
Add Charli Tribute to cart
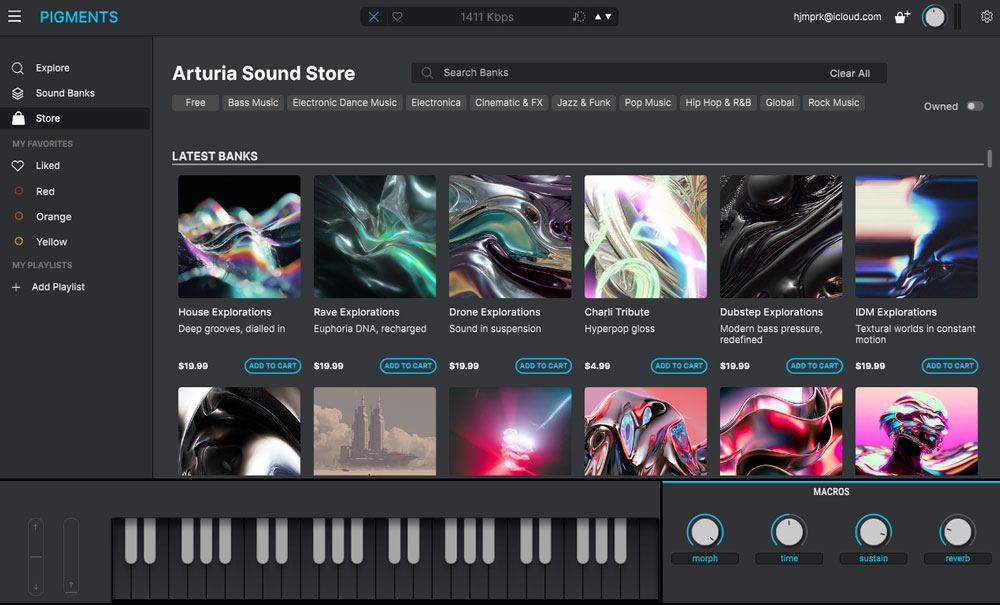(679, 366)
